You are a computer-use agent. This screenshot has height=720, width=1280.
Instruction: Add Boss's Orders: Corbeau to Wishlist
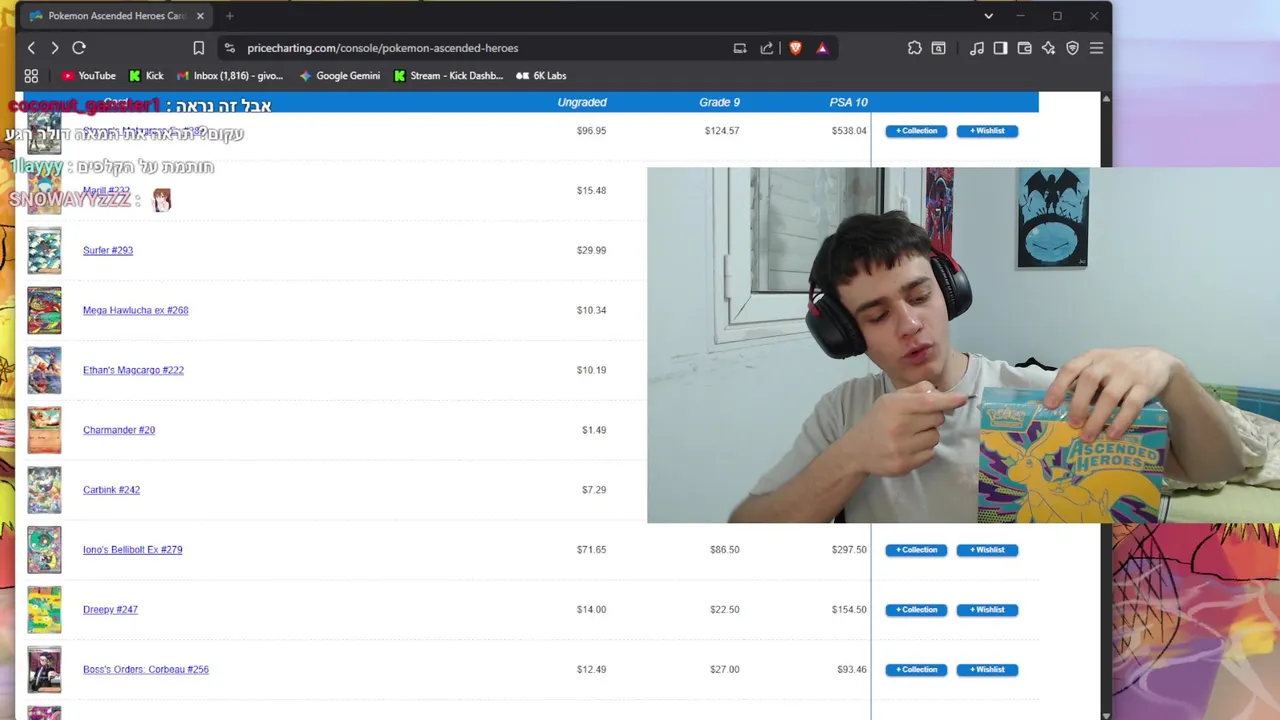[987, 670]
